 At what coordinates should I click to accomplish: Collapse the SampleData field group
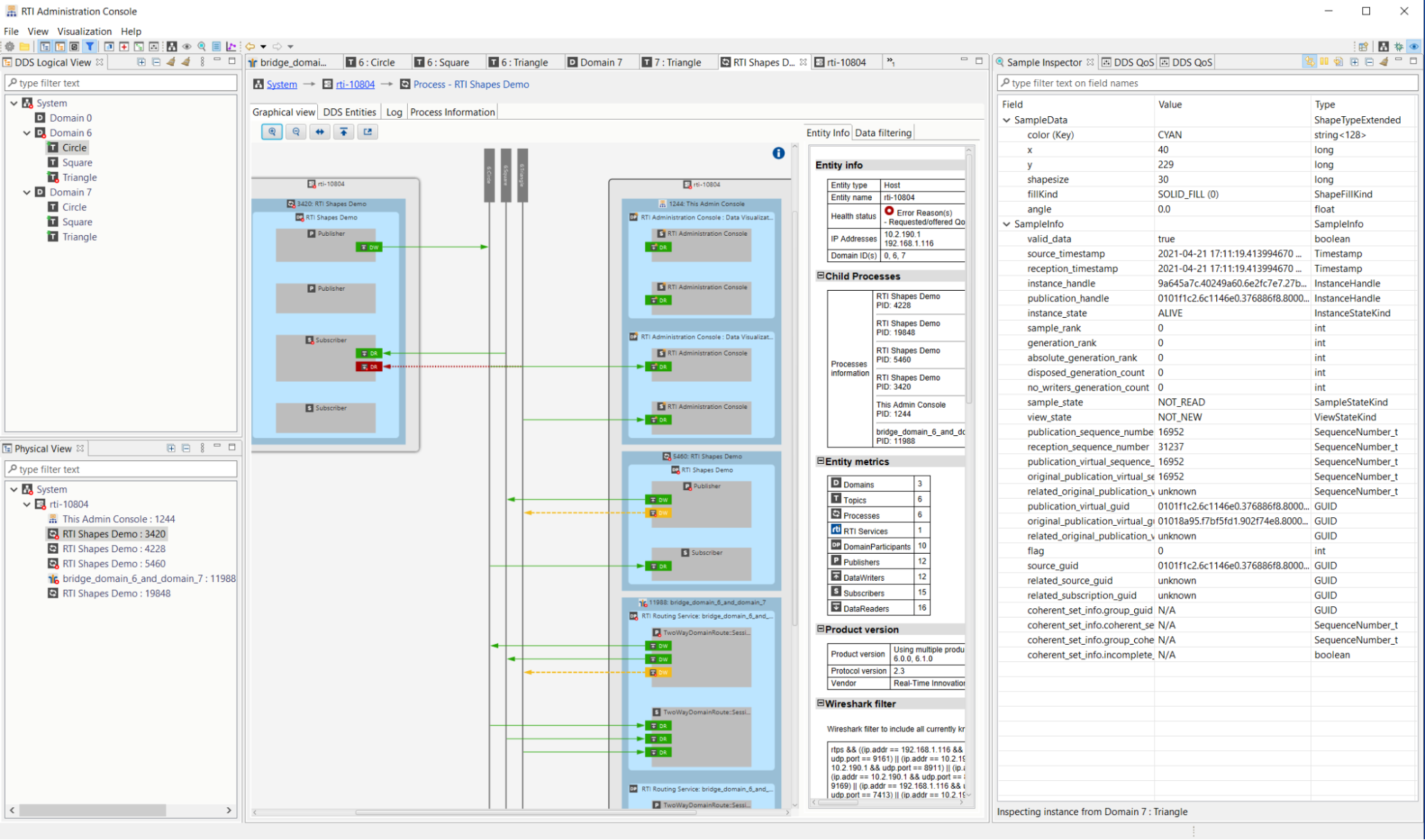(x=1006, y=120)
